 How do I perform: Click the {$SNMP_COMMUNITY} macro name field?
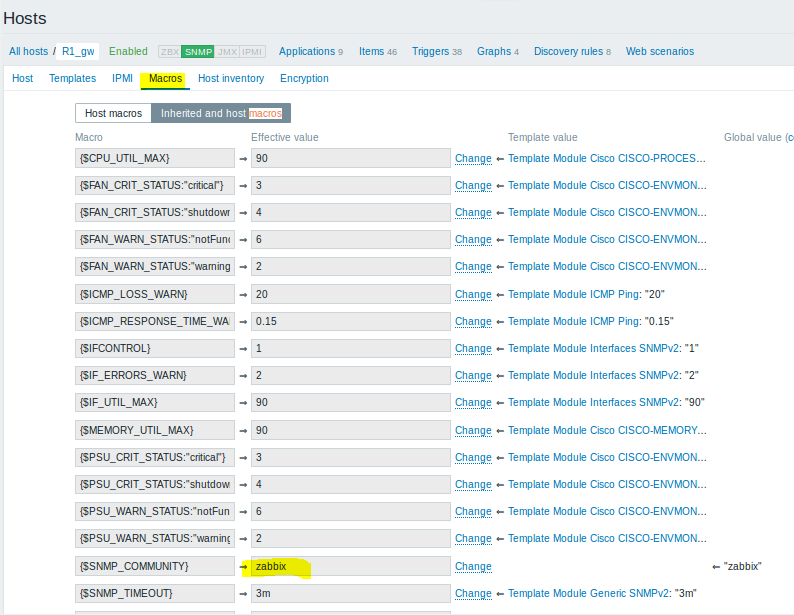(x=155, y=566)
